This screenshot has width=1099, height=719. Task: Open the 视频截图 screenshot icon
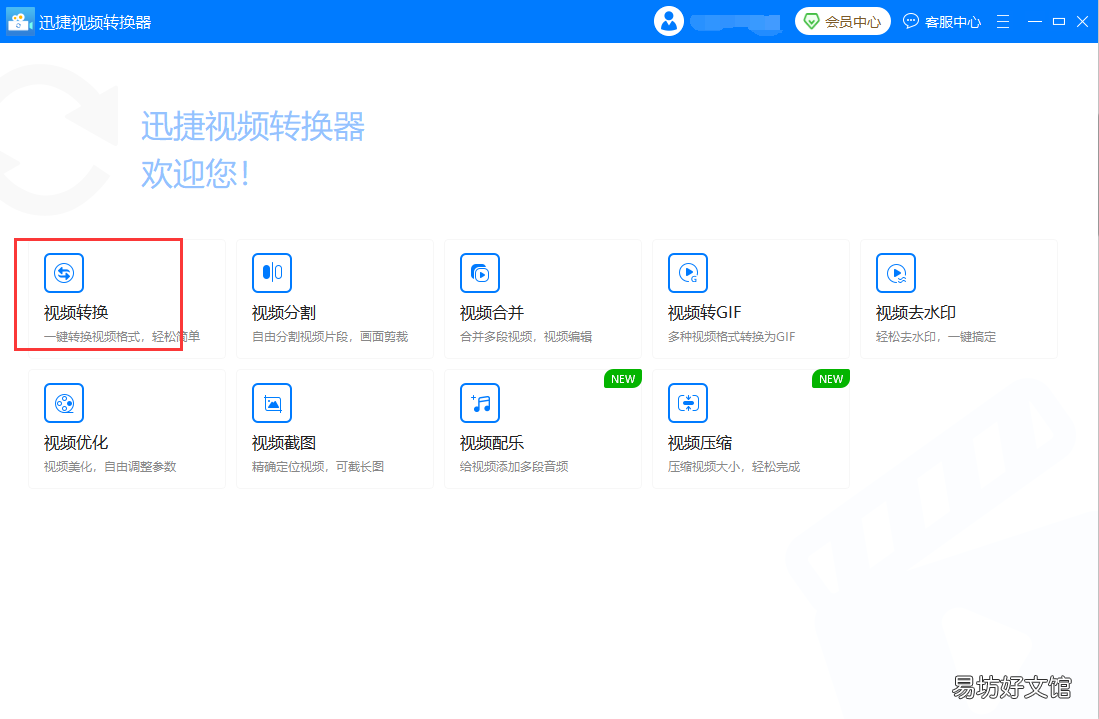point(272,403)
